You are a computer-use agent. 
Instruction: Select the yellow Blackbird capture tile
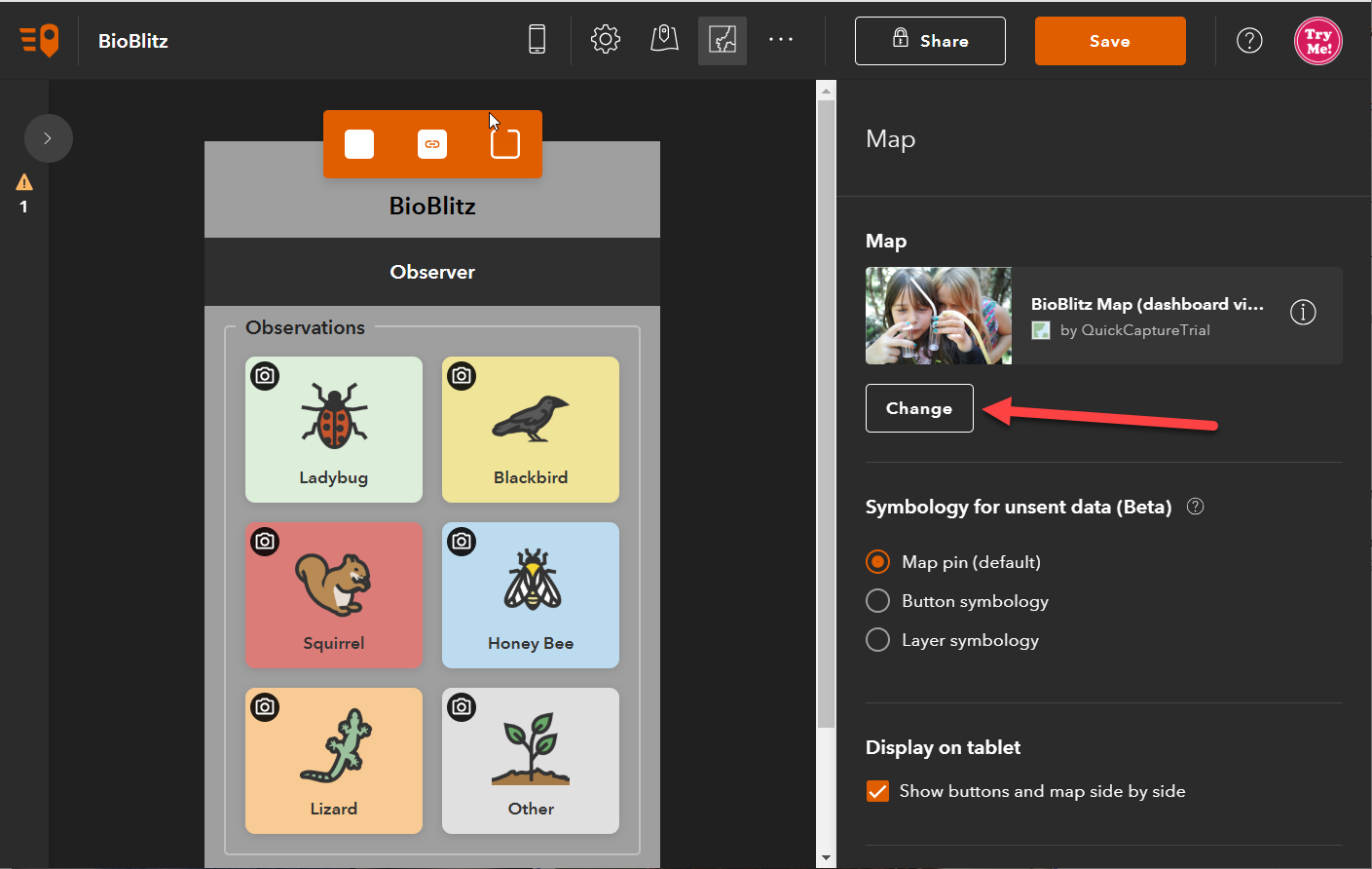tap(531, 430)
